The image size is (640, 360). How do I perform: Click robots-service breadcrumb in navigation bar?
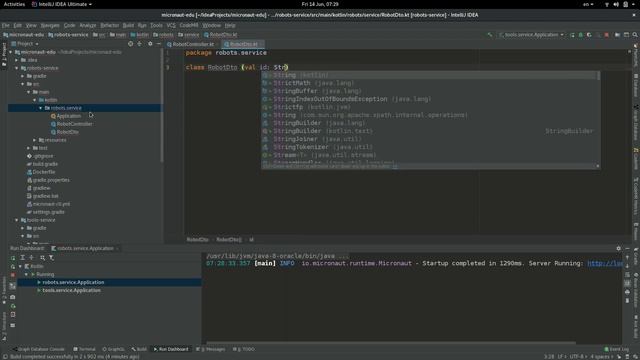point(68,35)
